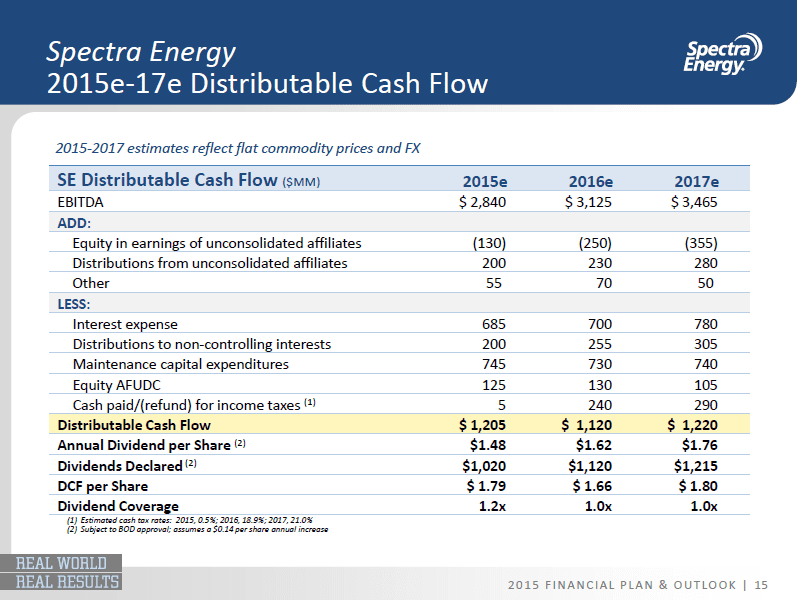
Task: Click the 2017e column header
Action: 696,181
